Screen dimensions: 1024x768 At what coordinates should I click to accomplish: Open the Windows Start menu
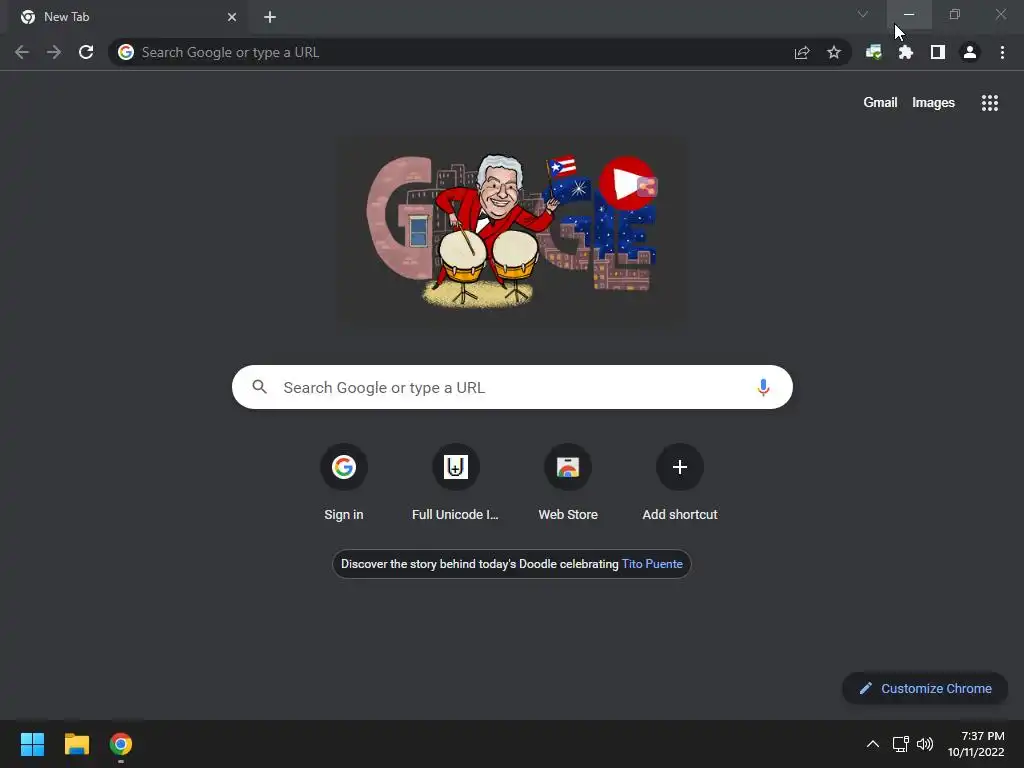click(32, 744)
